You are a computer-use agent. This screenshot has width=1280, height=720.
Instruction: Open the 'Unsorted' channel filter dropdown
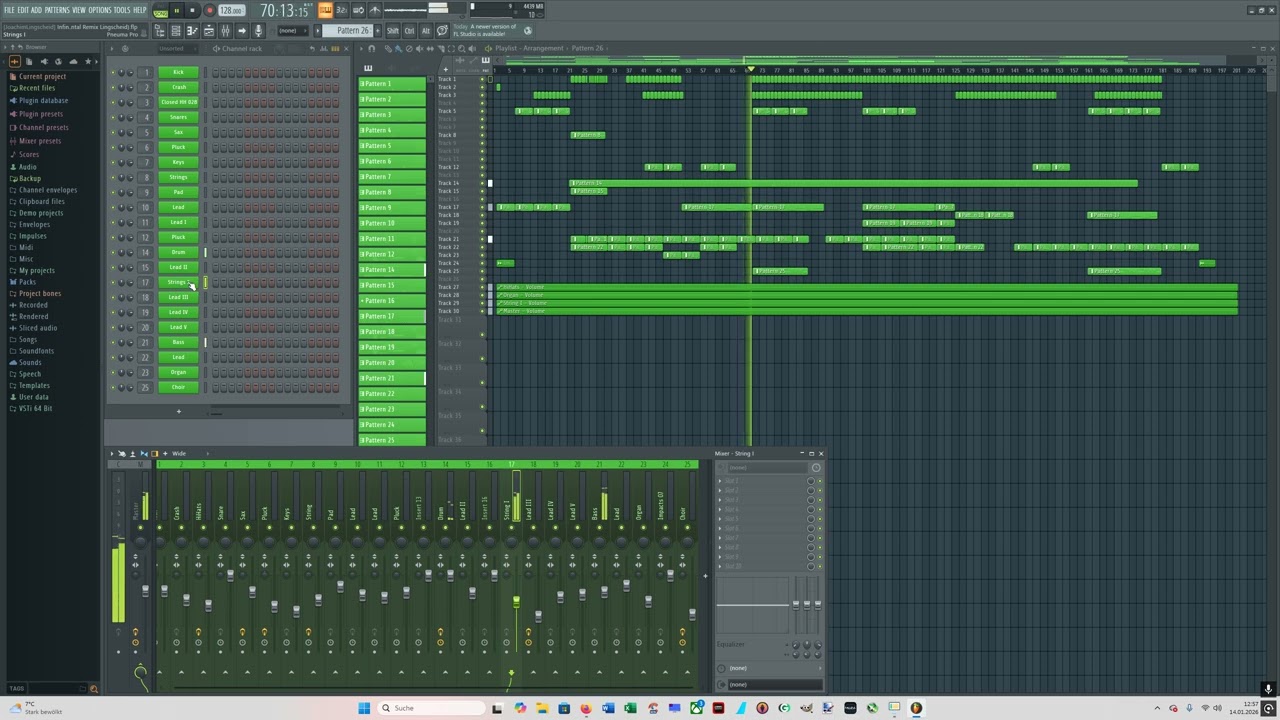pos(178,48)
